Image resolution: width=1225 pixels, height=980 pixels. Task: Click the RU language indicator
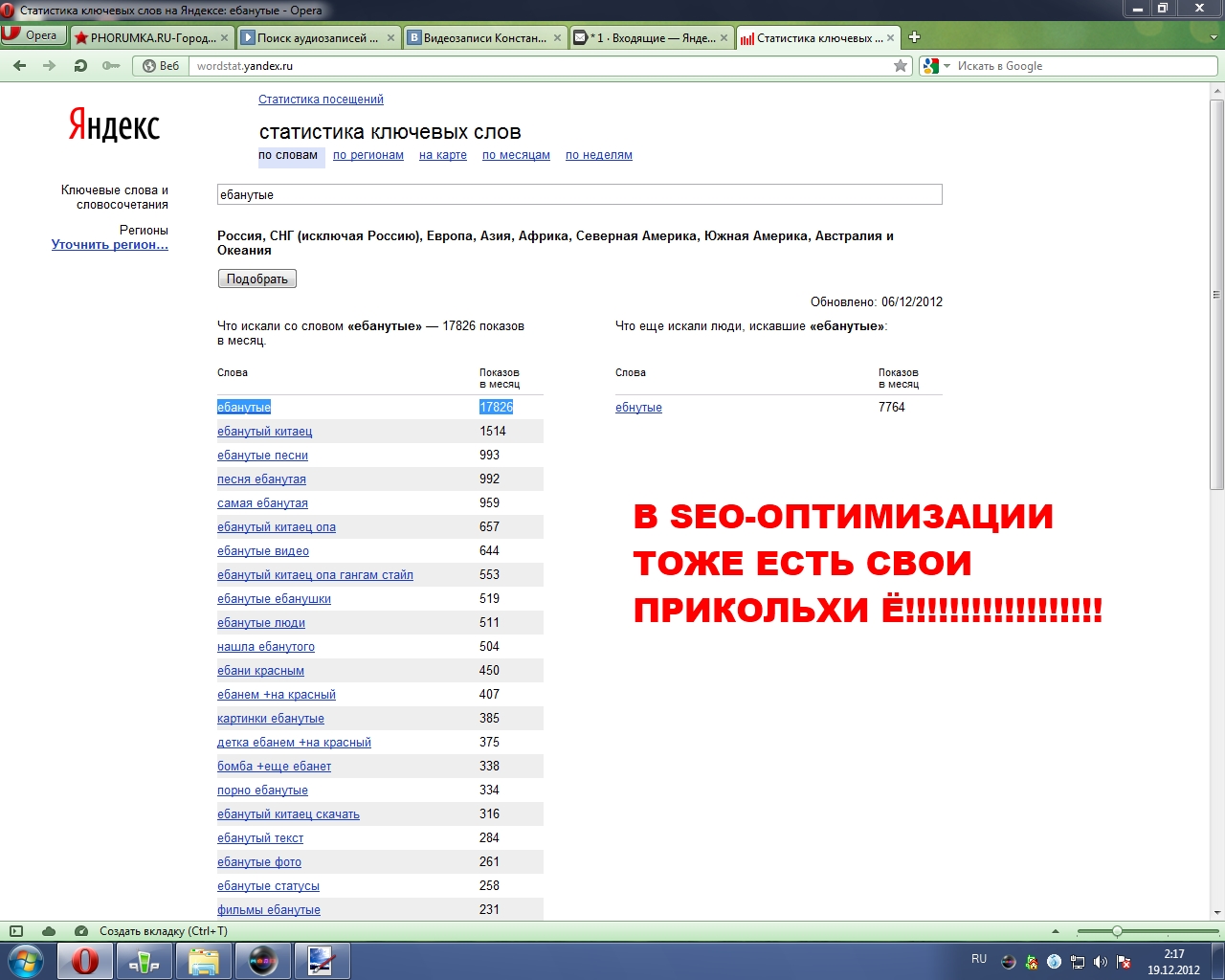(x=979, y=959)
